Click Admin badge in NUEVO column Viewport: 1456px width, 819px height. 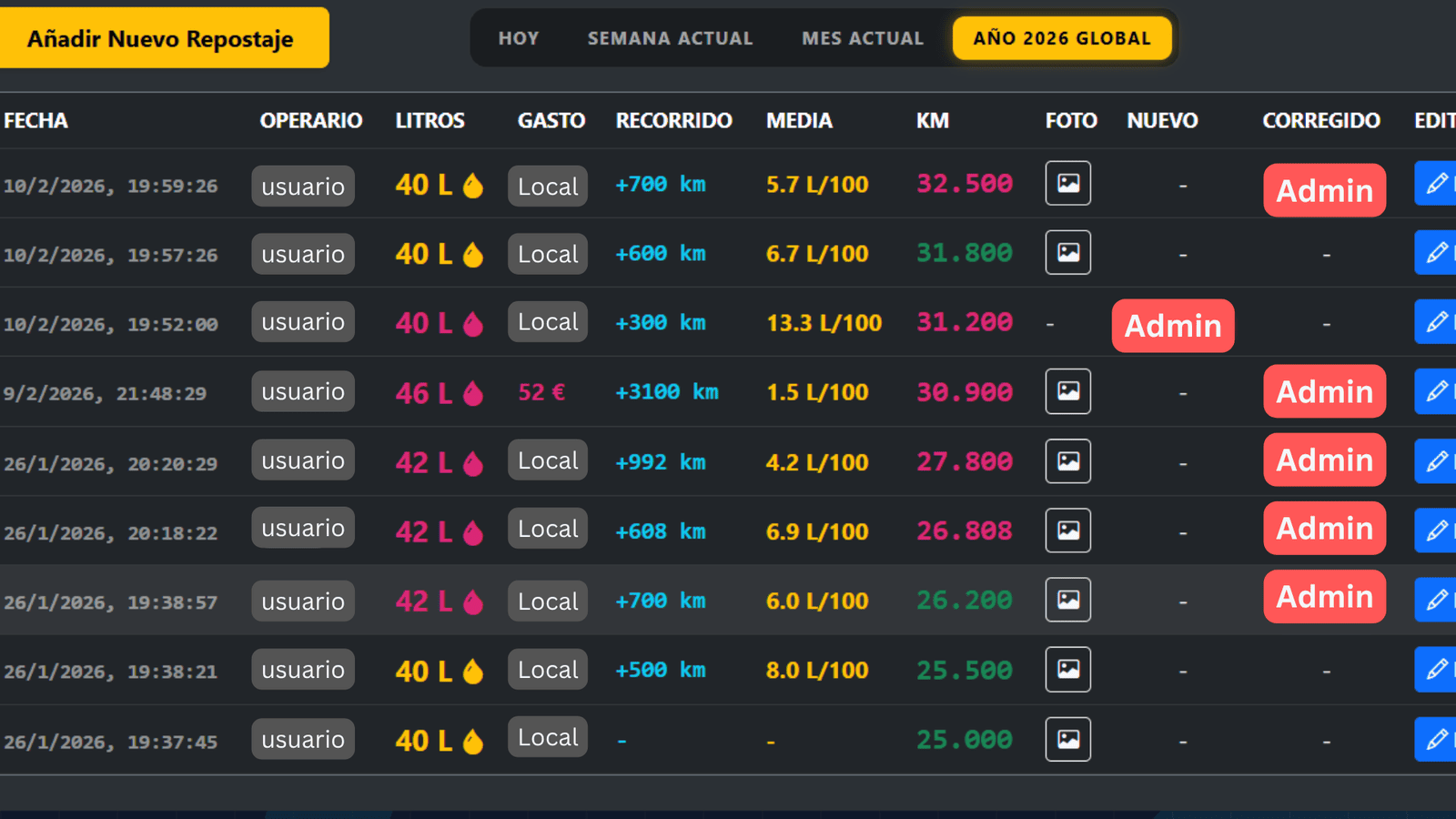[1173, 326]
